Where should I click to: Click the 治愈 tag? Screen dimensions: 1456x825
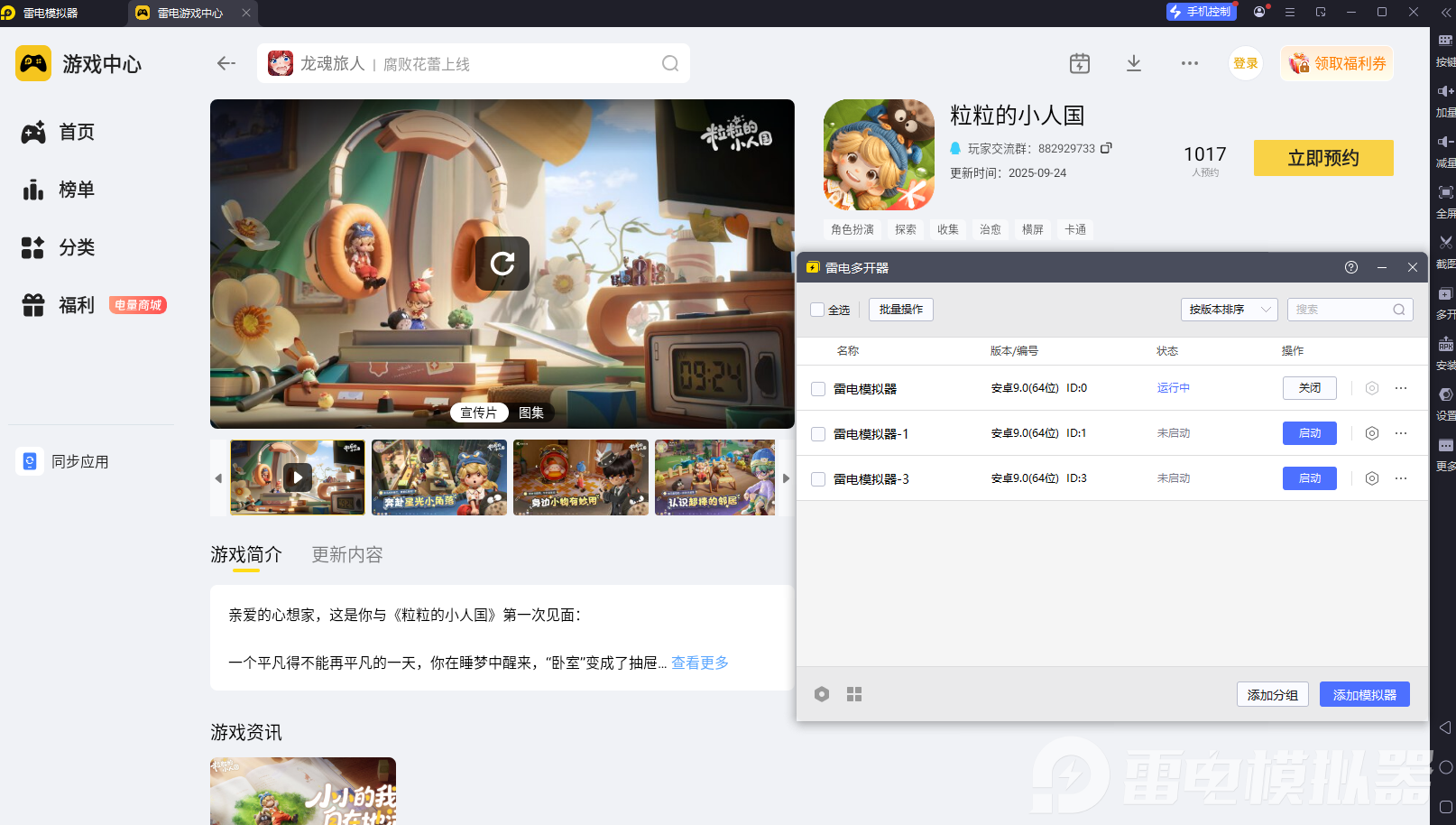[991, 229]
